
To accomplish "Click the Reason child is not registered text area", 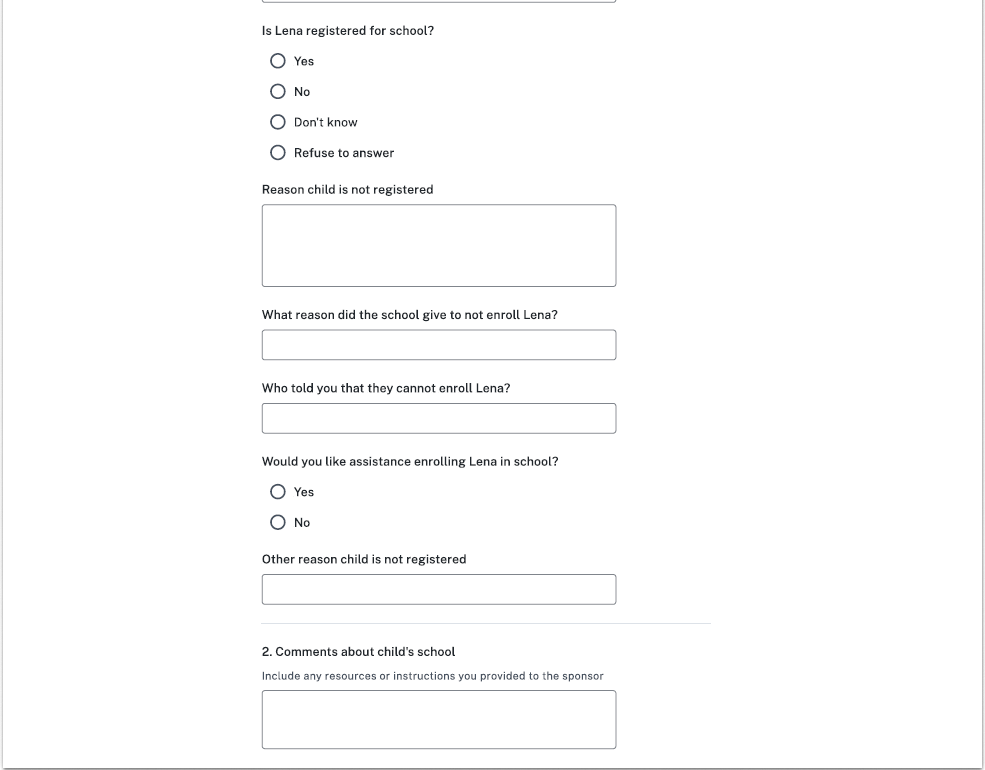I will [438, 246].
